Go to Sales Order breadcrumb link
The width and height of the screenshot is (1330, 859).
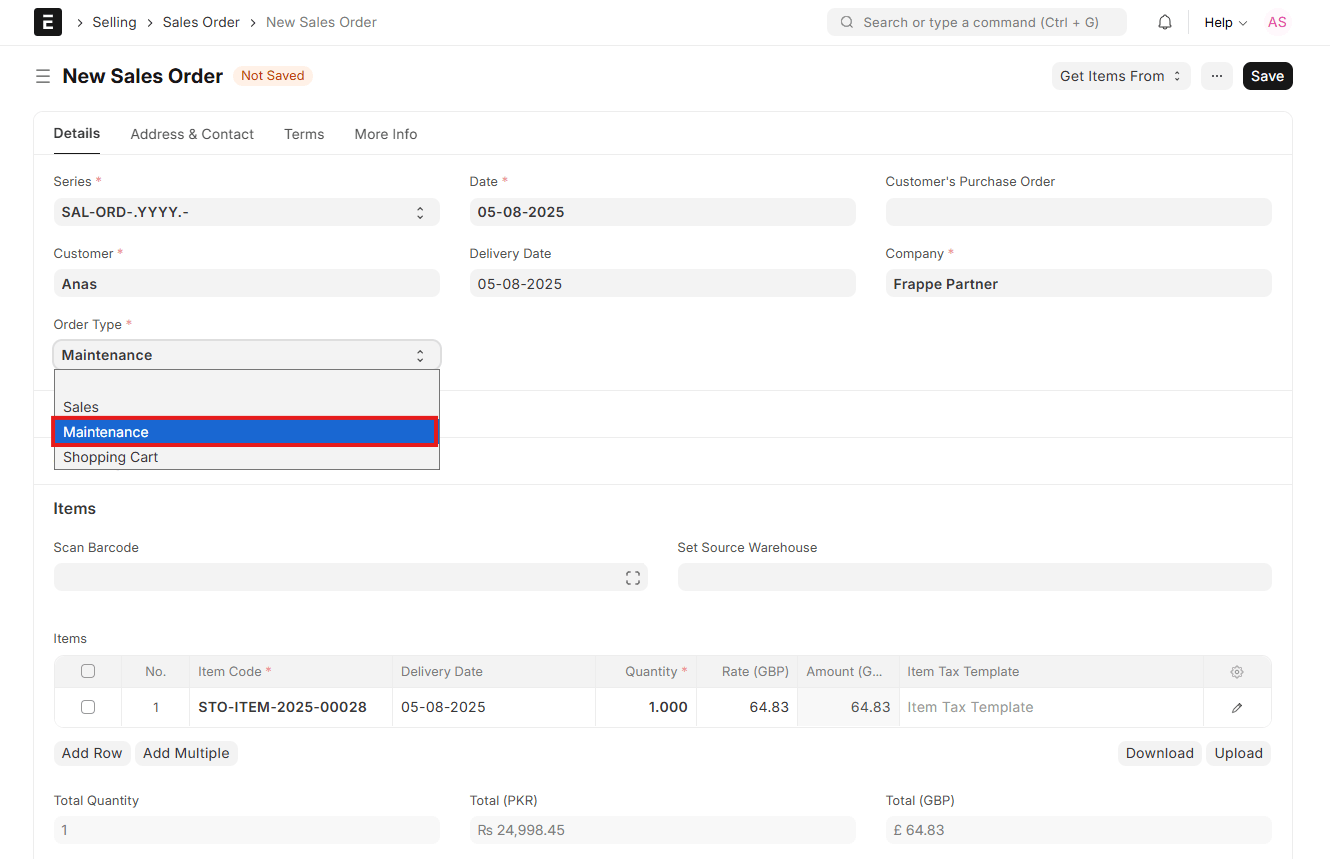pos(201,22)
